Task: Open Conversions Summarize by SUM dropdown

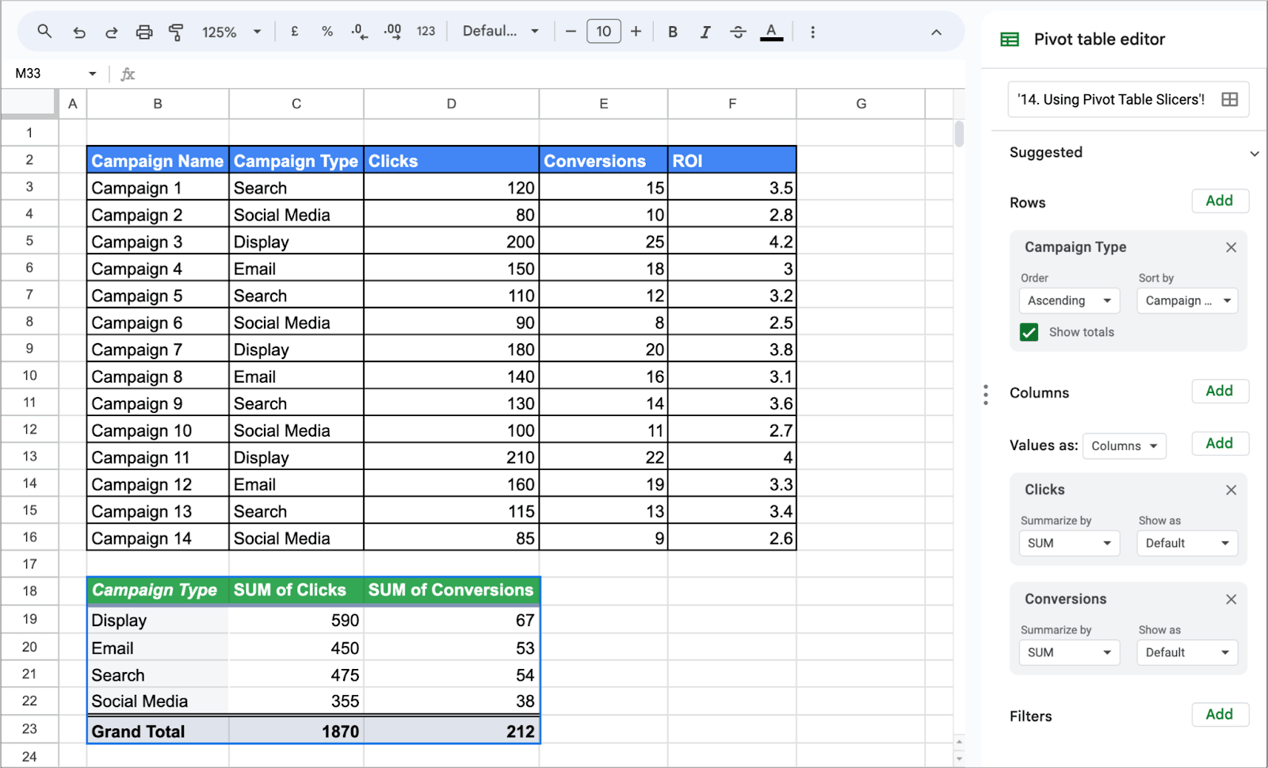Action: coord(1069,652)
